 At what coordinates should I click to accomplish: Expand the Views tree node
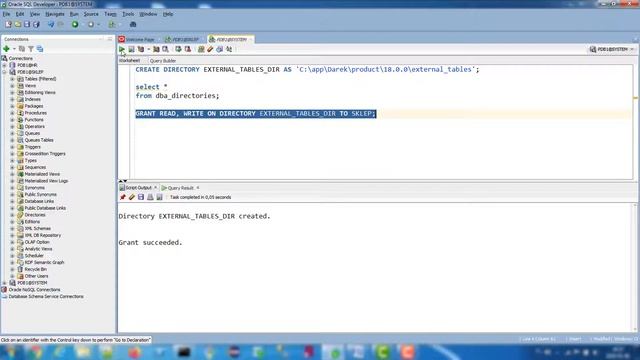click(12, 86)
